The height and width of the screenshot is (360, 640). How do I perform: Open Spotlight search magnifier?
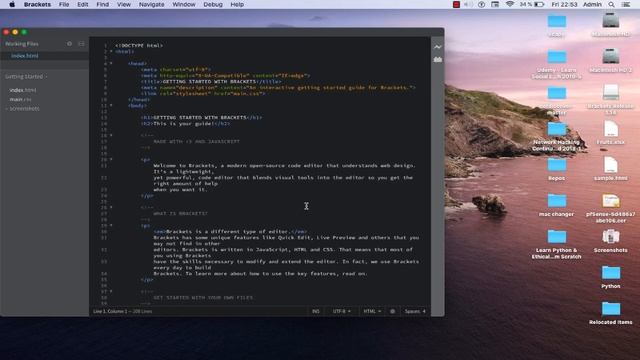coord(611,4)
